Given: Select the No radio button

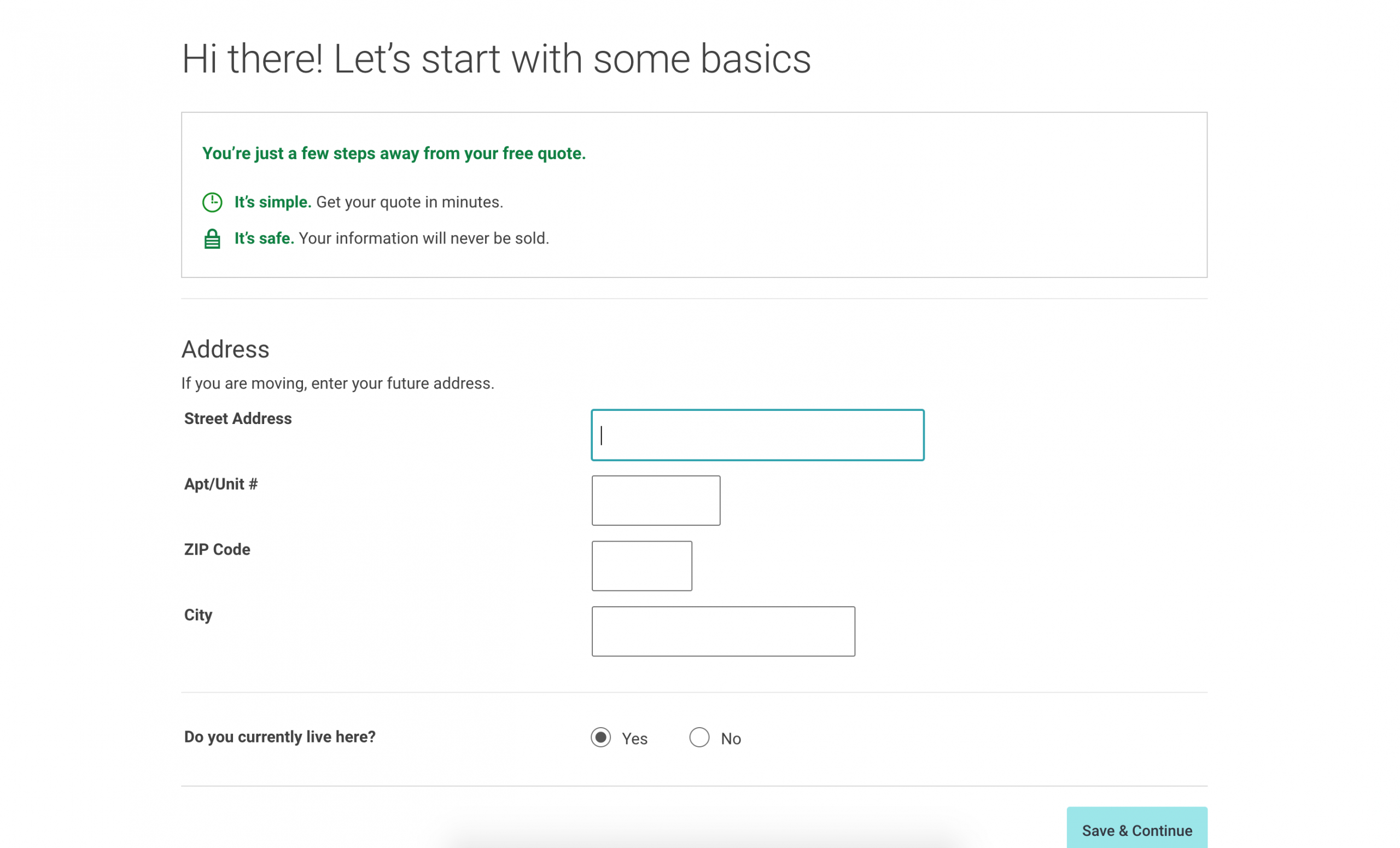Looking at the screenshot, I should click(700, 737).
